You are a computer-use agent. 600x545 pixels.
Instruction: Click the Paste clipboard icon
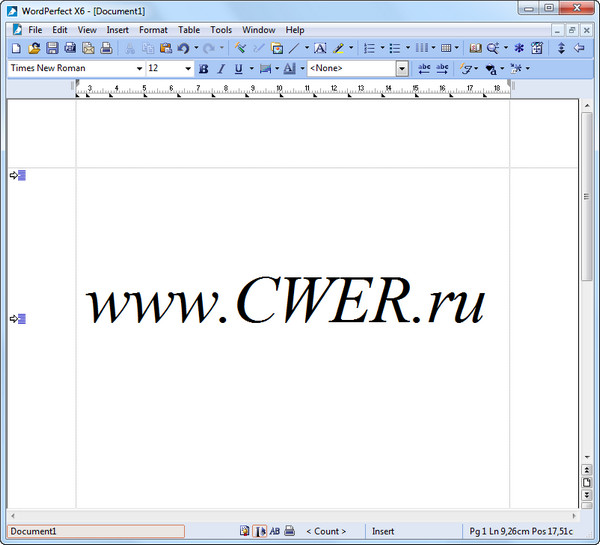point(166,48)
